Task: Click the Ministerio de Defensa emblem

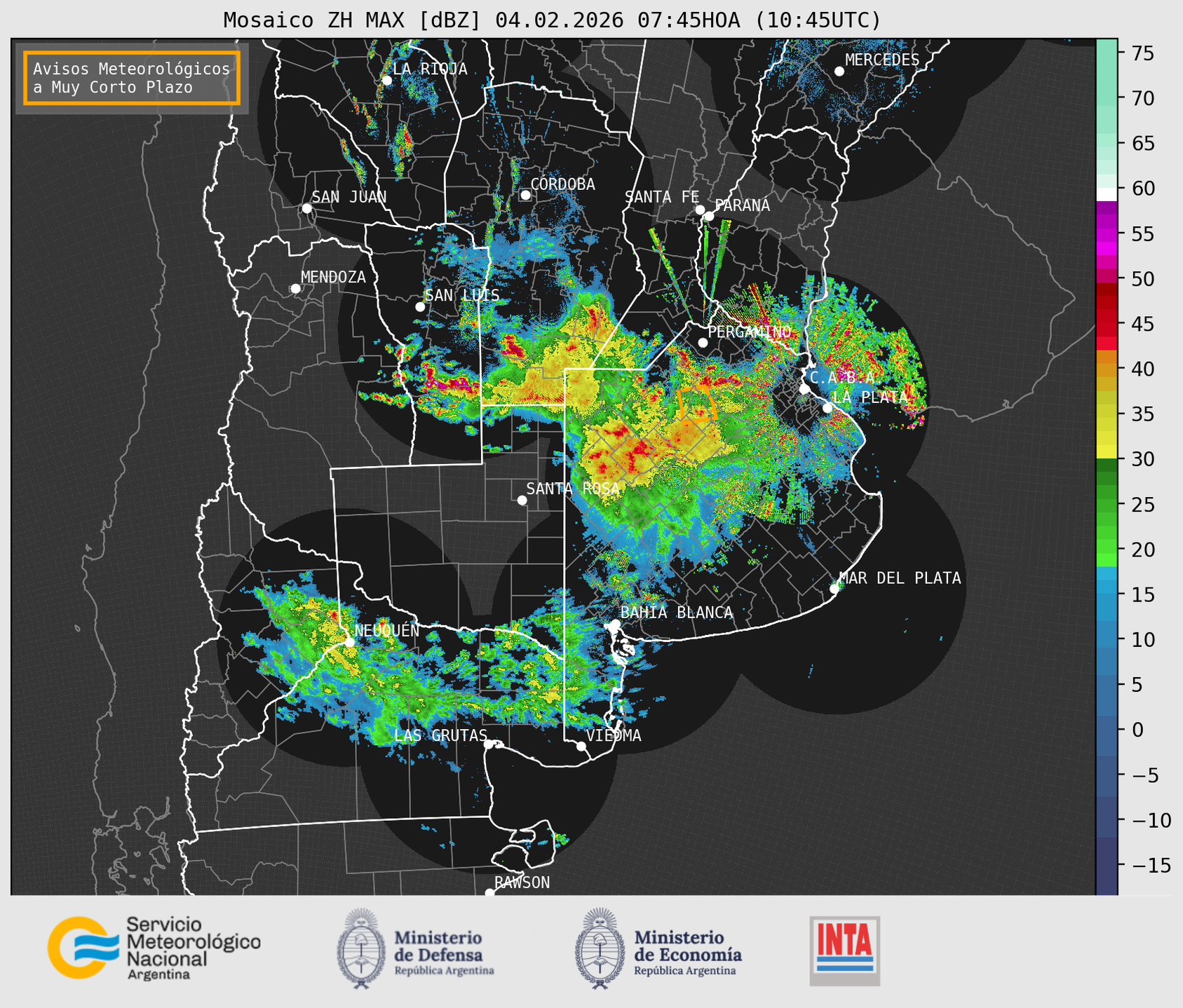Action: [361, 949]
